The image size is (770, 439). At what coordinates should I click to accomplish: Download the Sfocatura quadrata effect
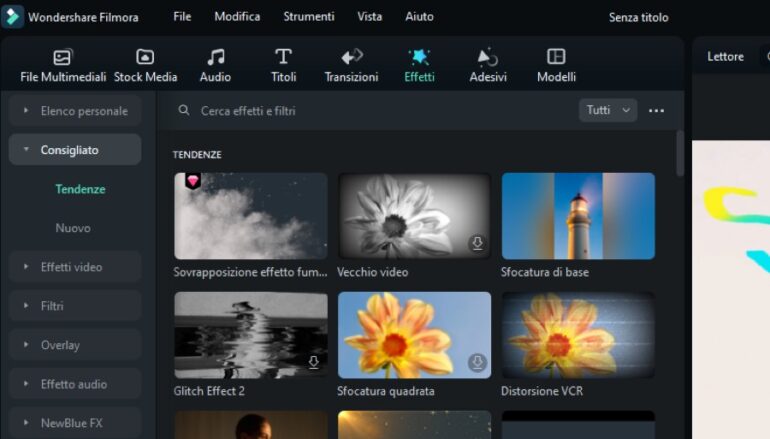click(x=477, y=362)
